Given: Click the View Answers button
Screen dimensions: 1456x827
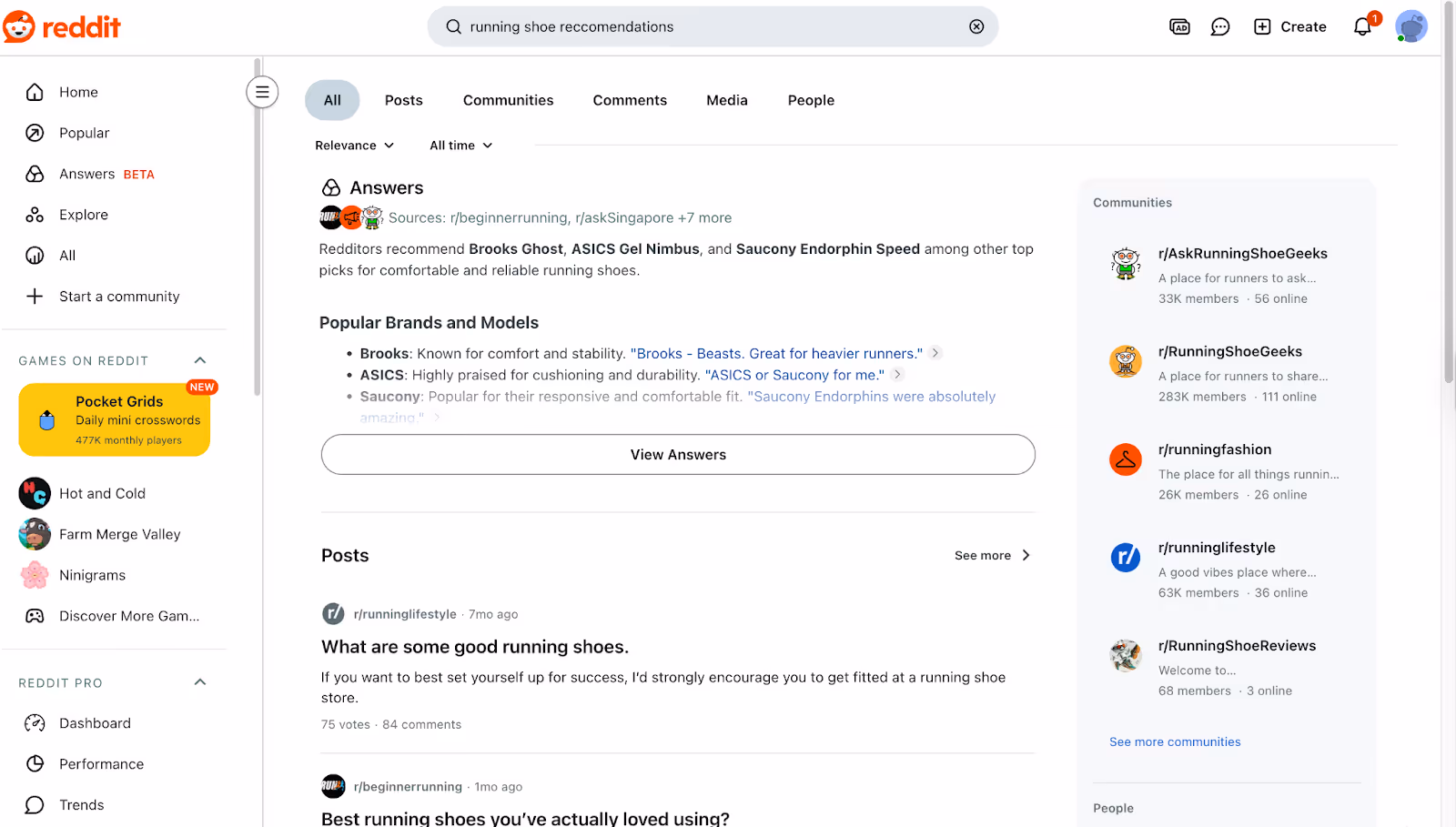Looking at the screenshot, I should coord(678,455).
